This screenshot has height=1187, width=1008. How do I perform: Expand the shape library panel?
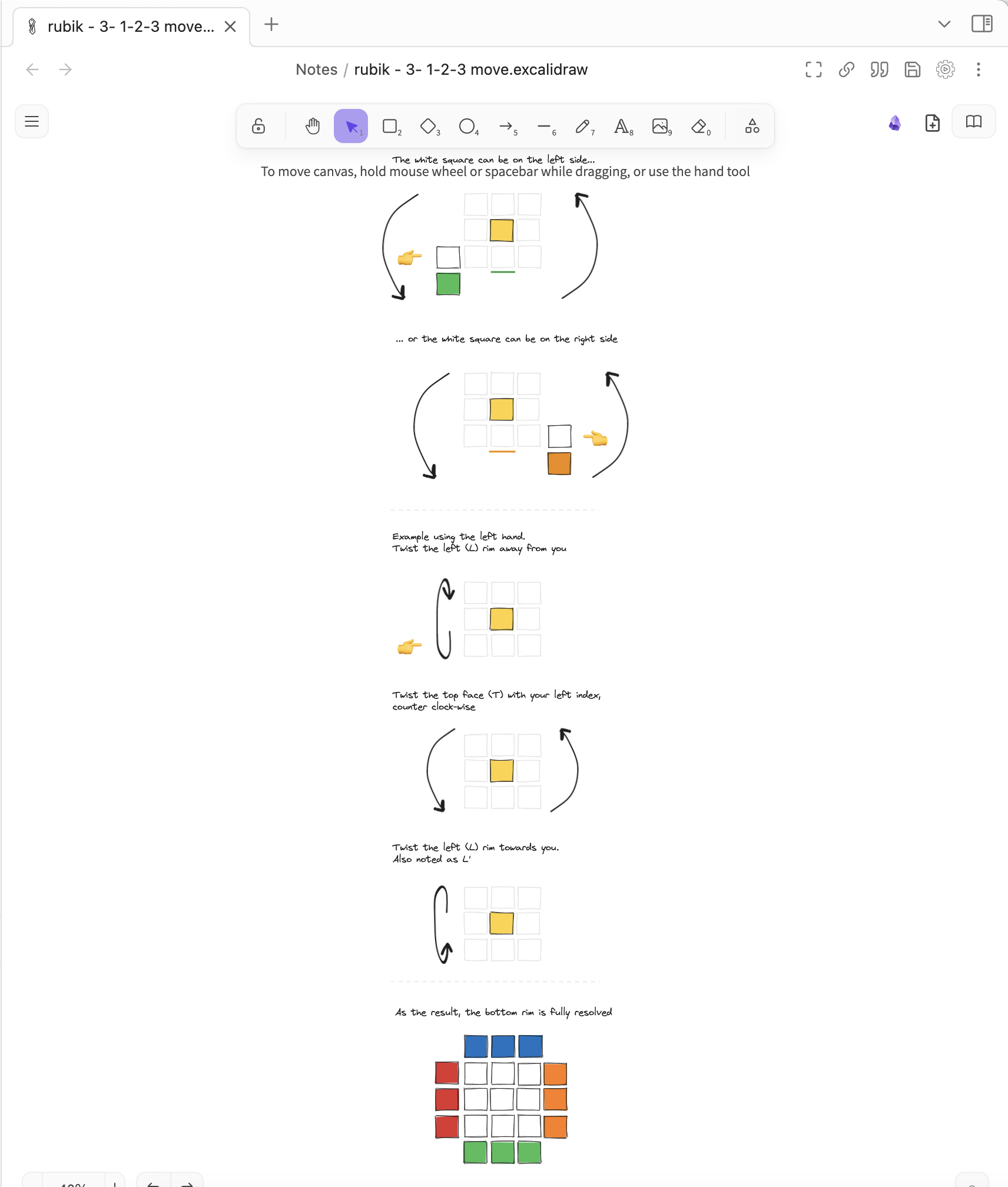tap(751, 125)
